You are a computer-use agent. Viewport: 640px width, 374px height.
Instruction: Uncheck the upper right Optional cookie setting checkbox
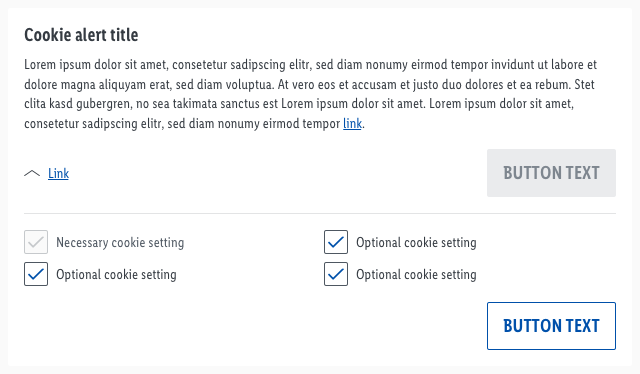click(x=336, y=242)
